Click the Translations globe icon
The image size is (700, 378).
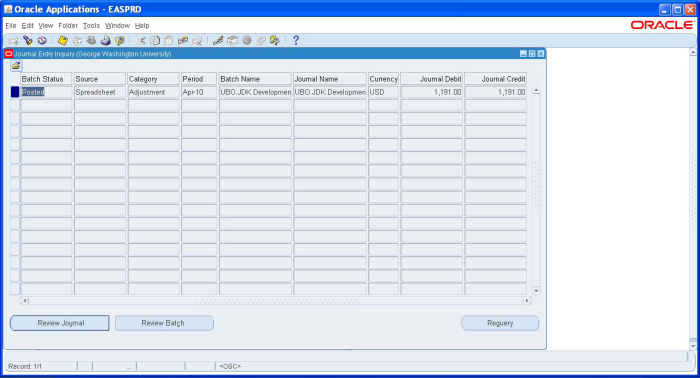[x=246, y=41]
